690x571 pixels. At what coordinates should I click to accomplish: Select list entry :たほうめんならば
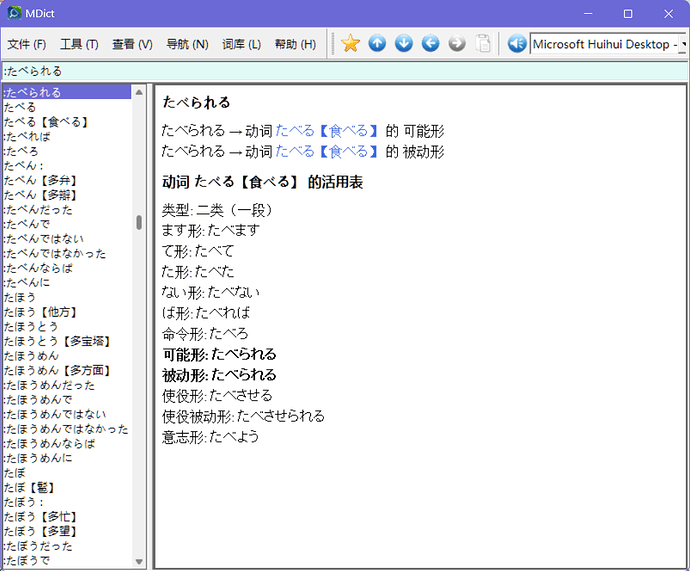pos(66,443)
